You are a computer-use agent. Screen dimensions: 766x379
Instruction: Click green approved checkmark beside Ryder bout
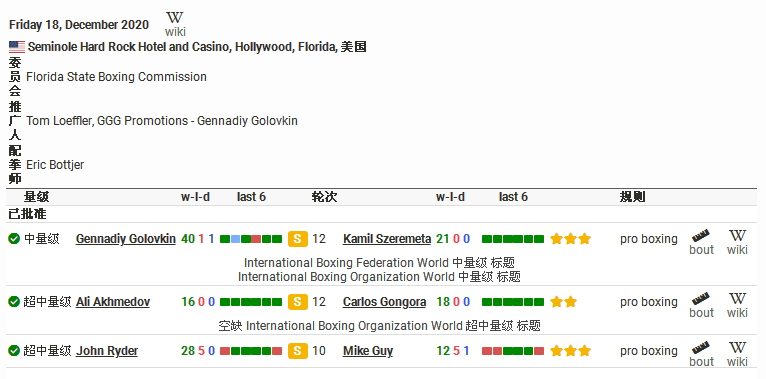[14, 351]
